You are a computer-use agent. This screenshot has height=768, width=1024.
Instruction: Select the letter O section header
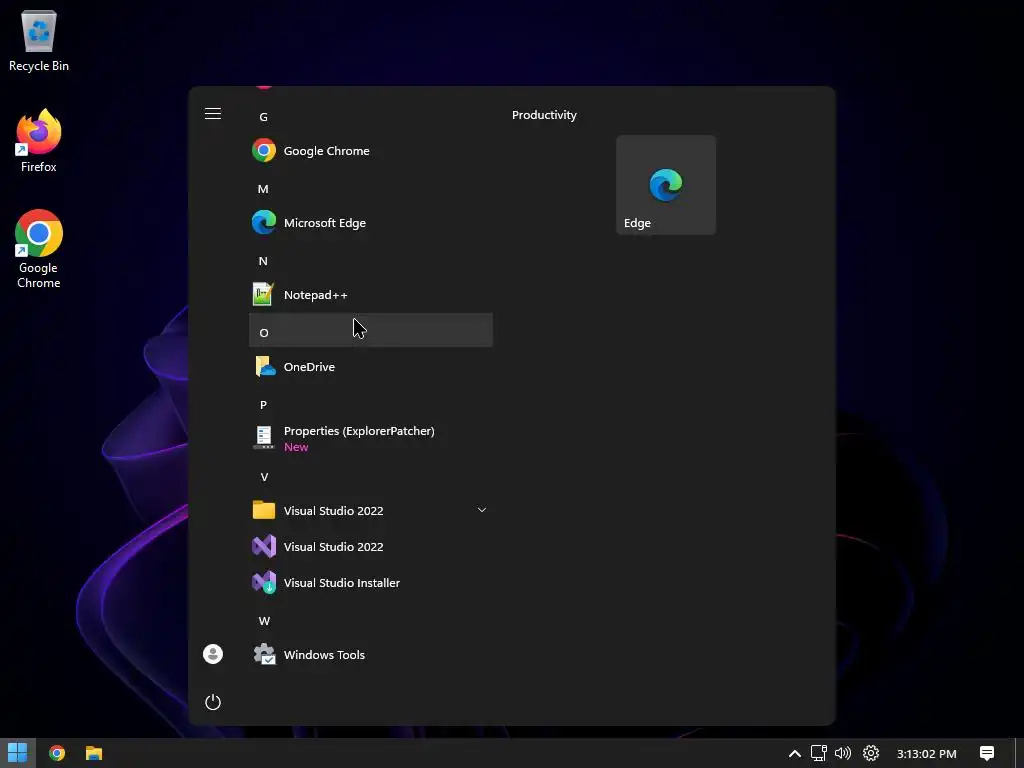pyautogui.click(x=371, y=330)
